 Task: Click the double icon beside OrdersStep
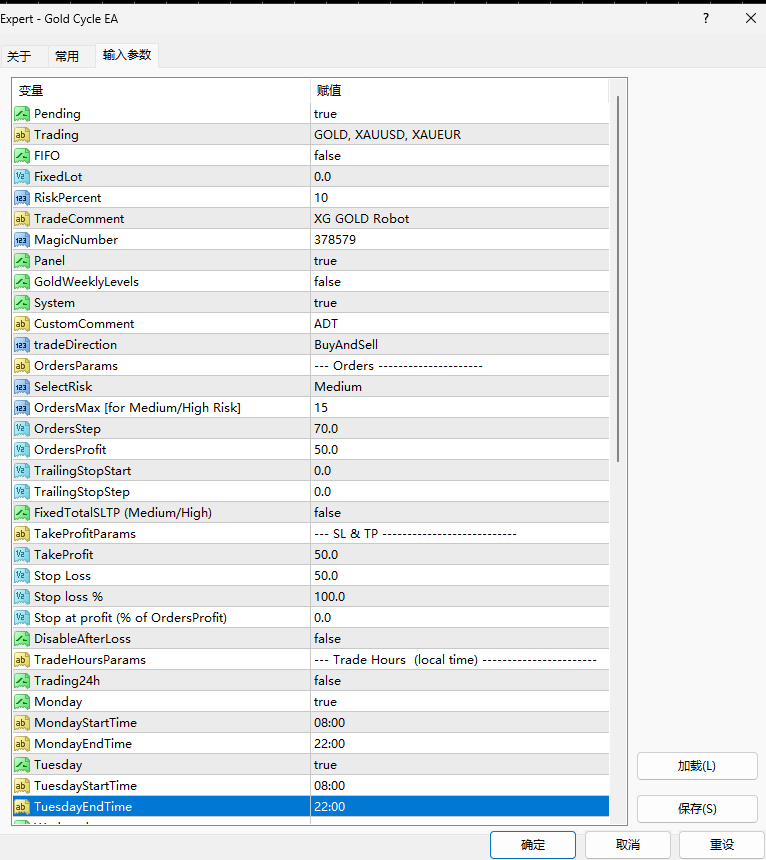coord(22,429)
